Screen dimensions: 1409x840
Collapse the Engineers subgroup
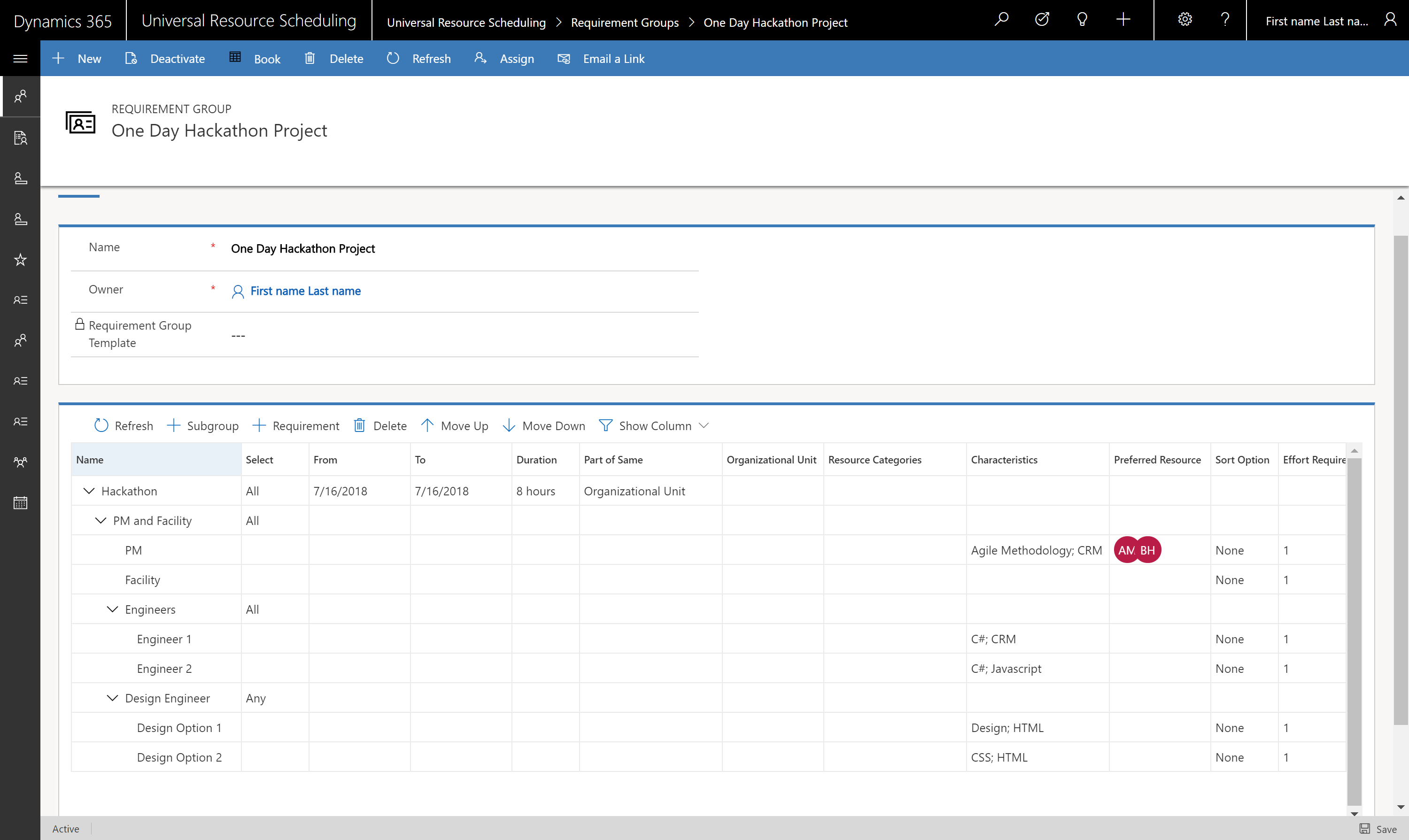(x=113, y=609)
